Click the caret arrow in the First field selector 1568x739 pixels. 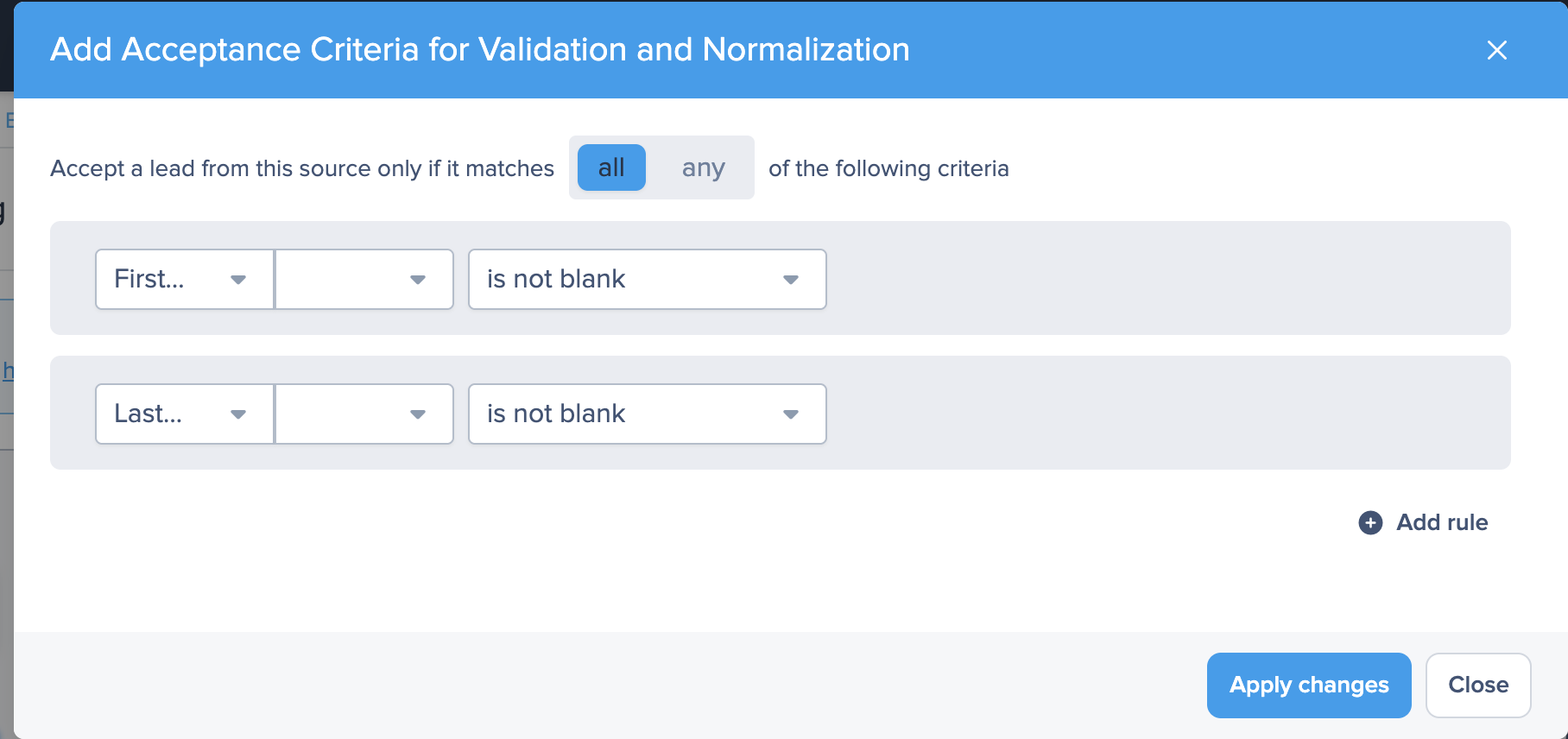tap(238, 280)
